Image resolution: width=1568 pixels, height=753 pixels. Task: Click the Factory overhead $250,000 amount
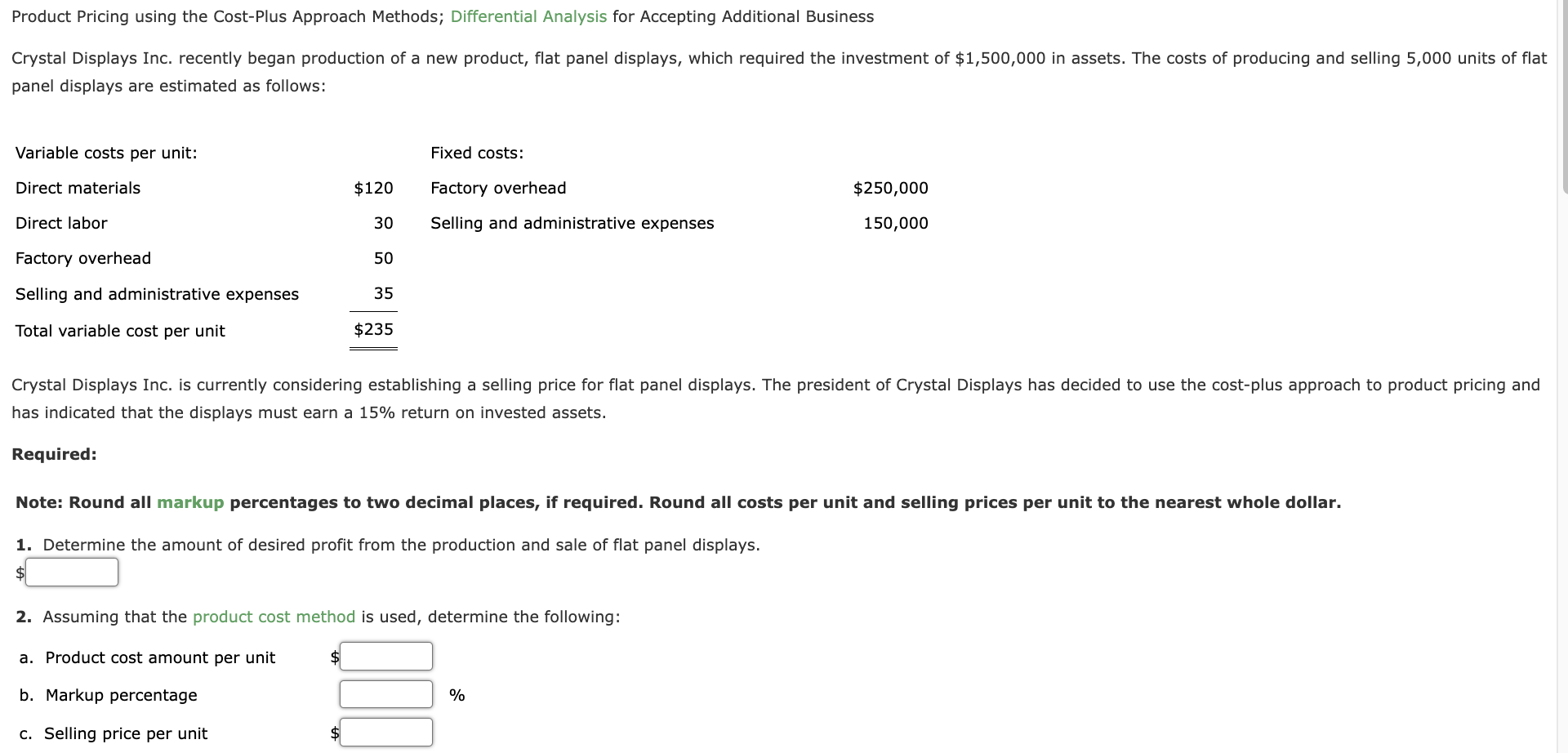(x=890, y=188)
